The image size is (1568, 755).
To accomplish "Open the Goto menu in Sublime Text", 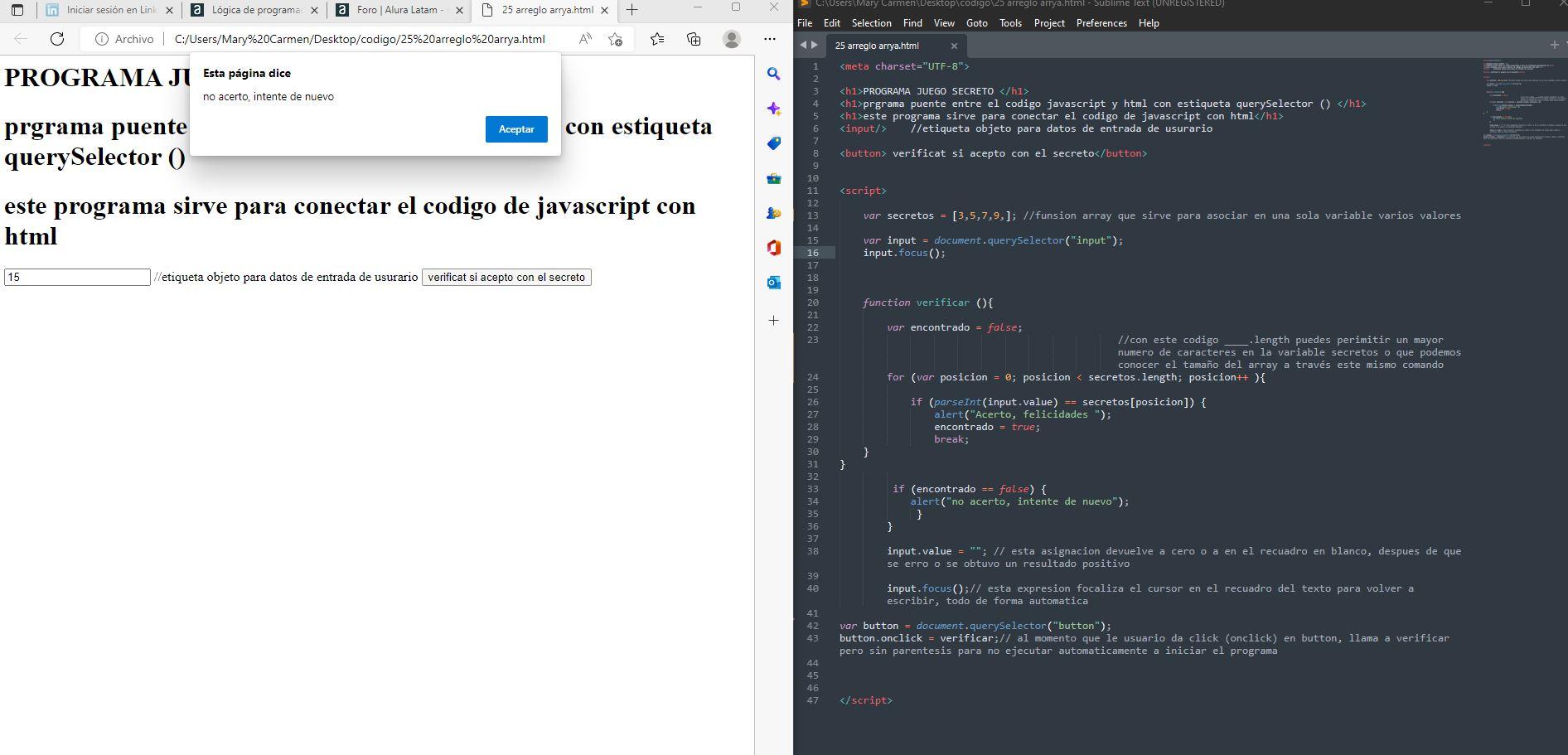I will pyautogui.click(x=977, y=23).
